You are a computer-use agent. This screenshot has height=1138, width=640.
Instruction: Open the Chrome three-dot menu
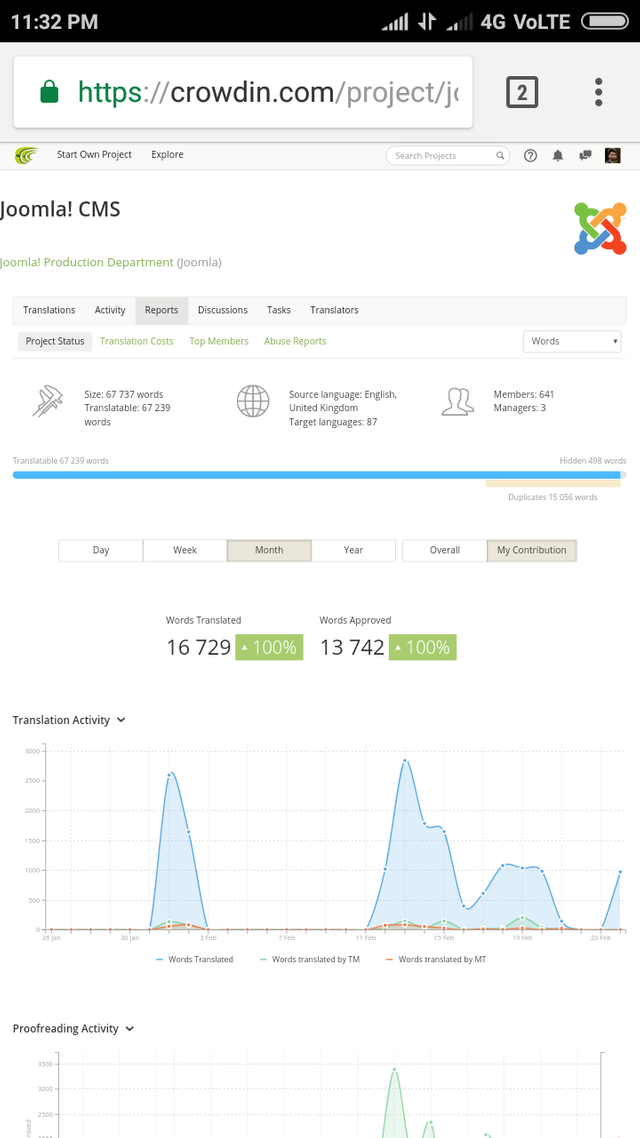(x=598, y=93)
